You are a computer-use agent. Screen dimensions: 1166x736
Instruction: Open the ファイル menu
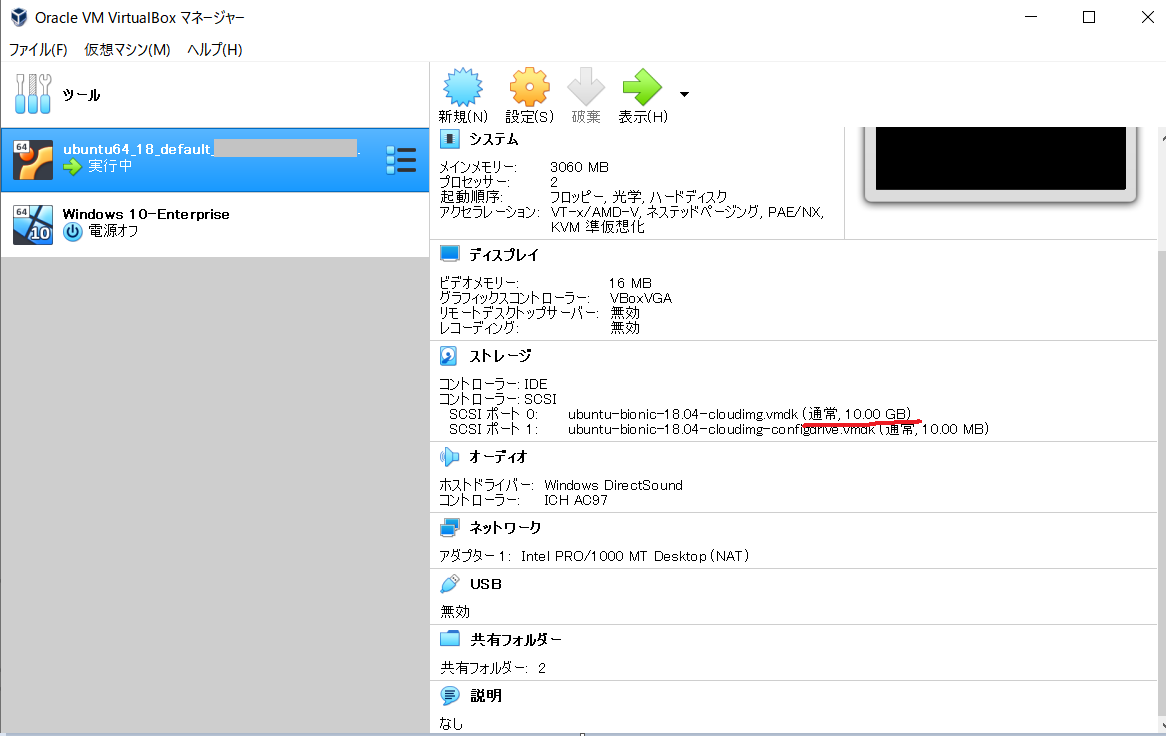pyautogui.click(x=37, y=48)
